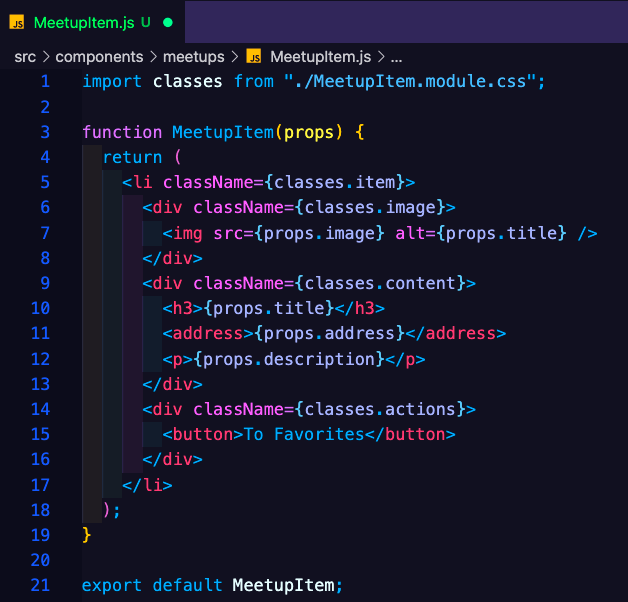Click props.address on line 11
Image resolution: width=628 pixels, height=602 pixels.
(x=329, y=334)
